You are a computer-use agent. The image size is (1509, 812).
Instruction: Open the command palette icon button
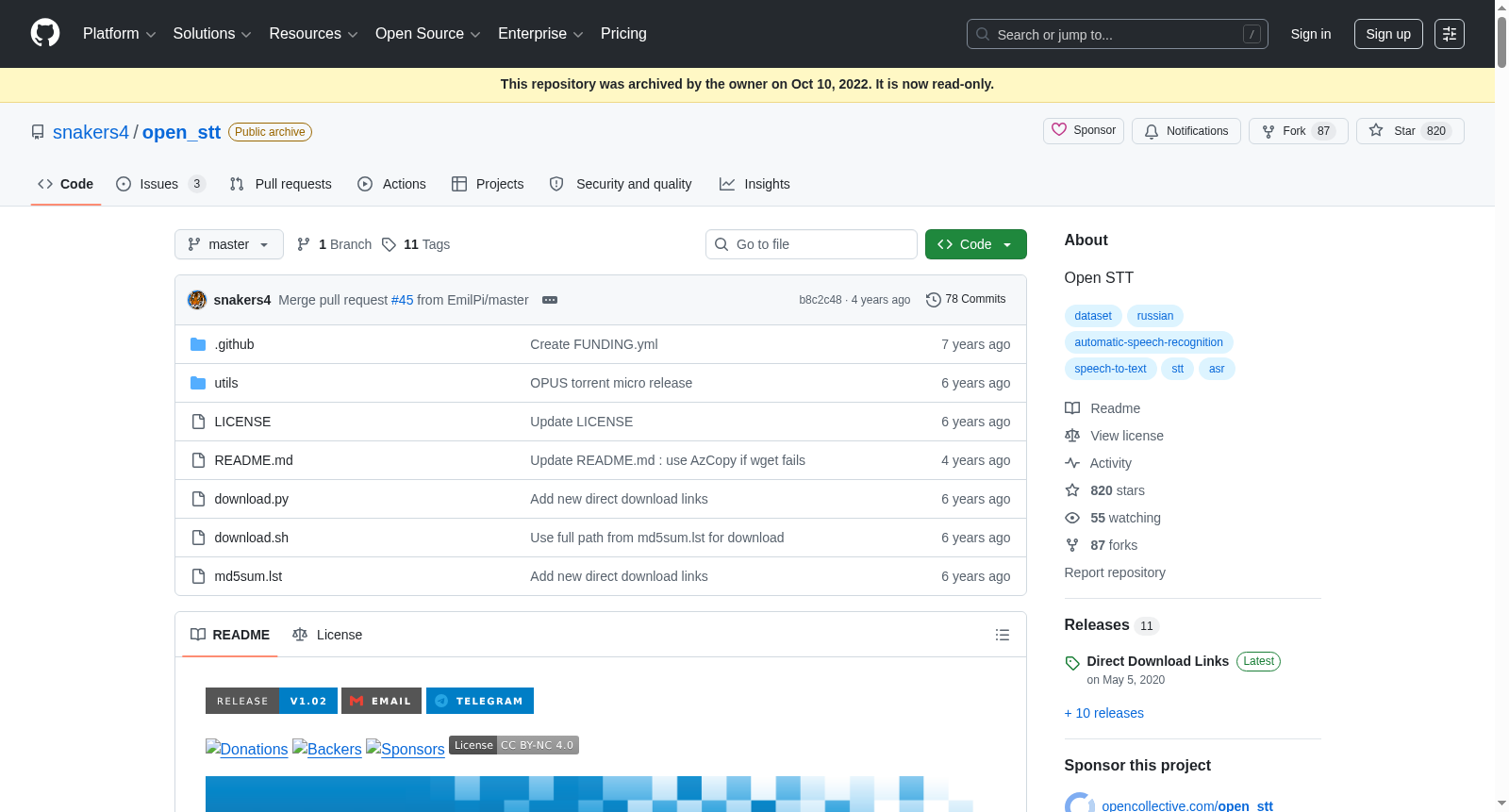point(1450,34)
